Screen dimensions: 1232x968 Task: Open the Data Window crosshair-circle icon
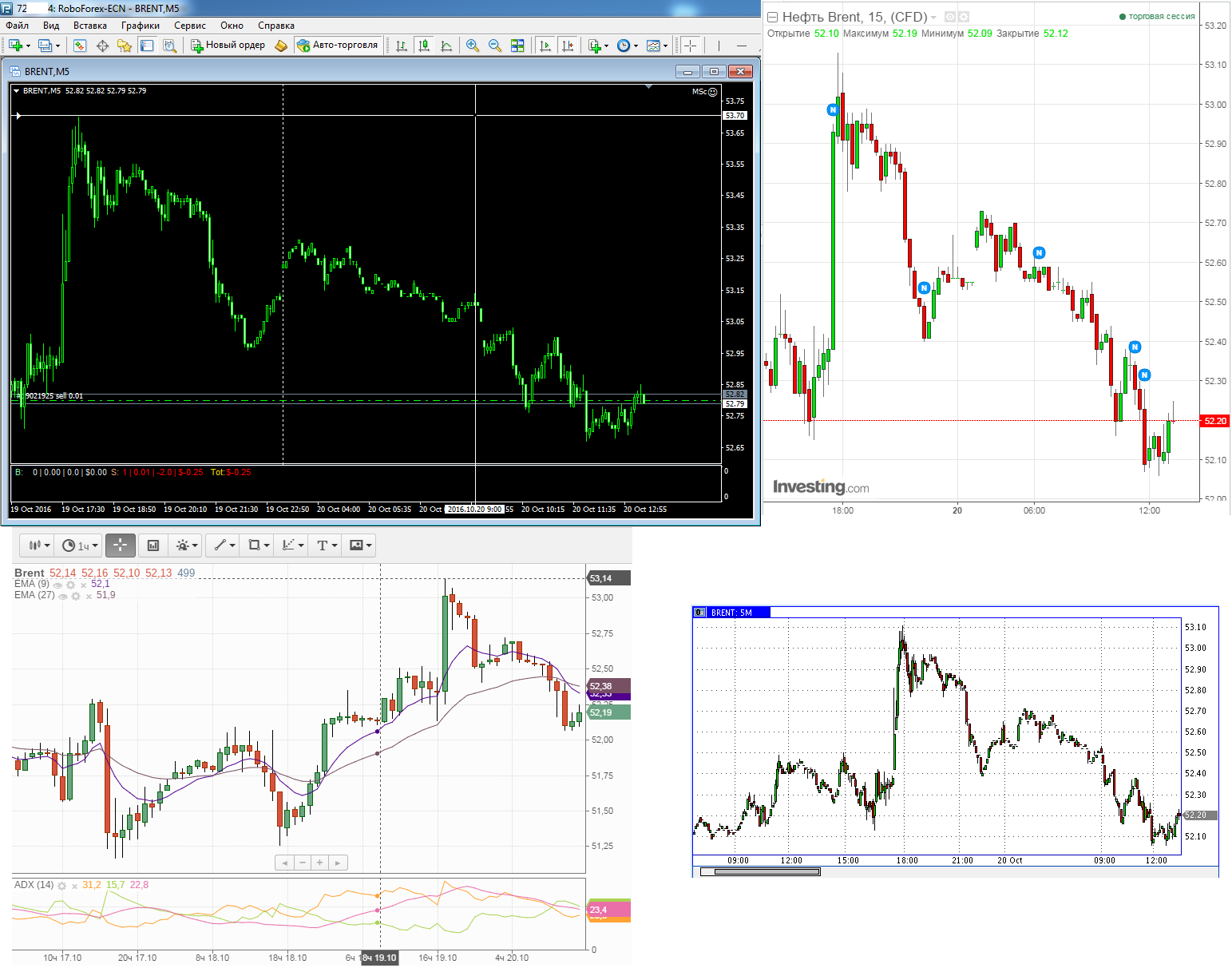pos(102,46)
